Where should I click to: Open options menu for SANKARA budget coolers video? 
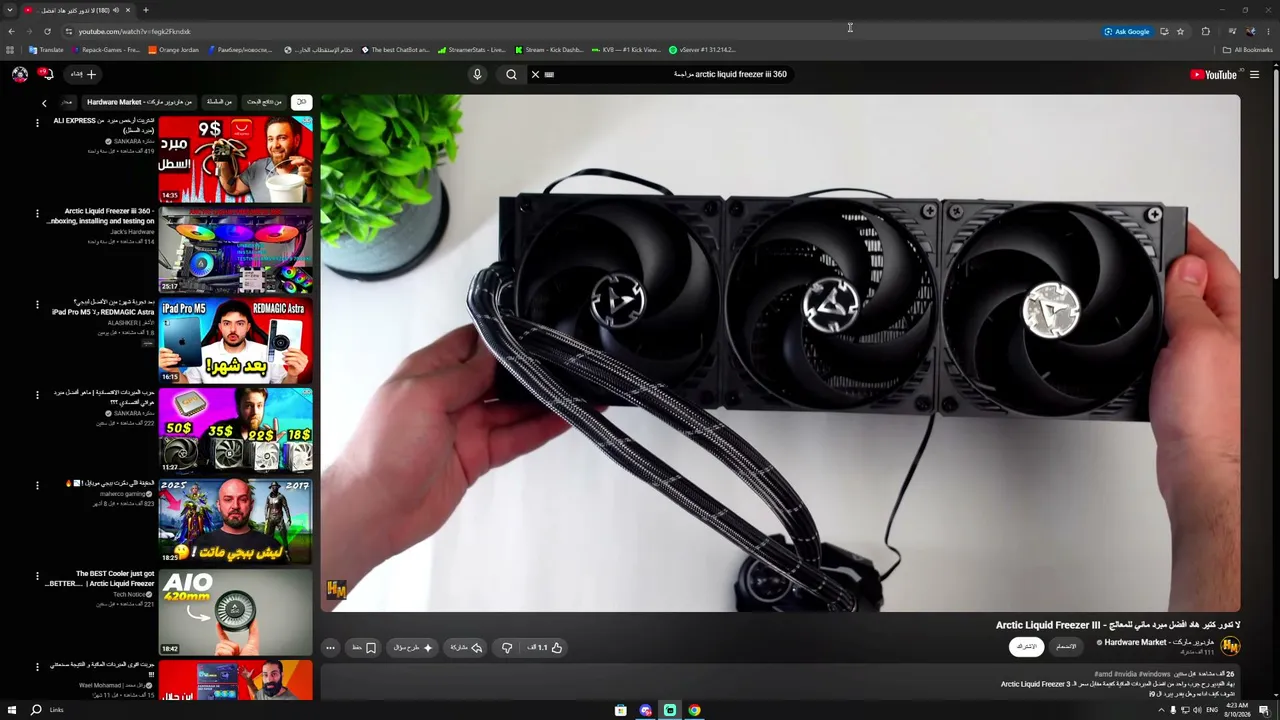tap(37, 395)
